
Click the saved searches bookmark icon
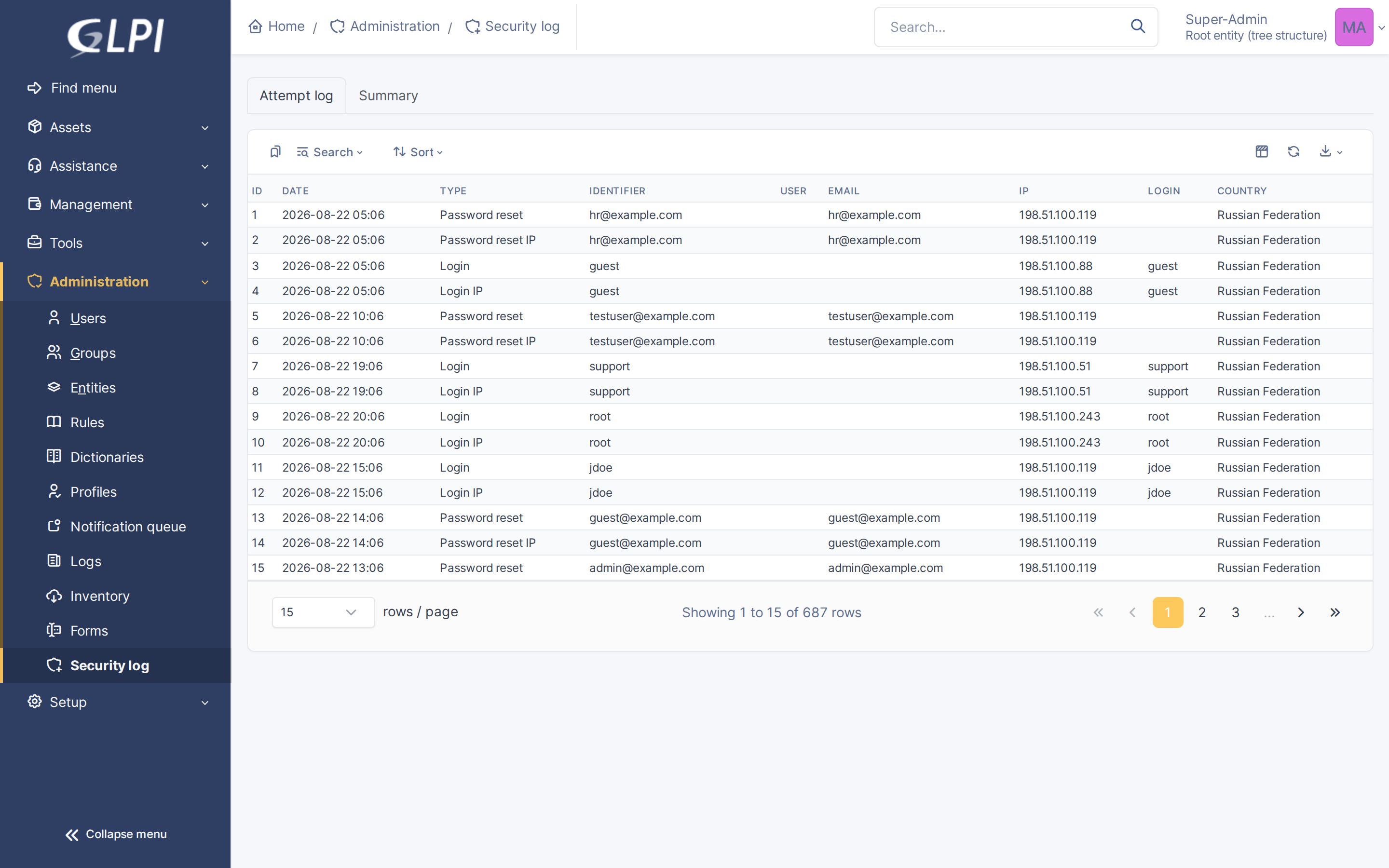coord(275,151)
